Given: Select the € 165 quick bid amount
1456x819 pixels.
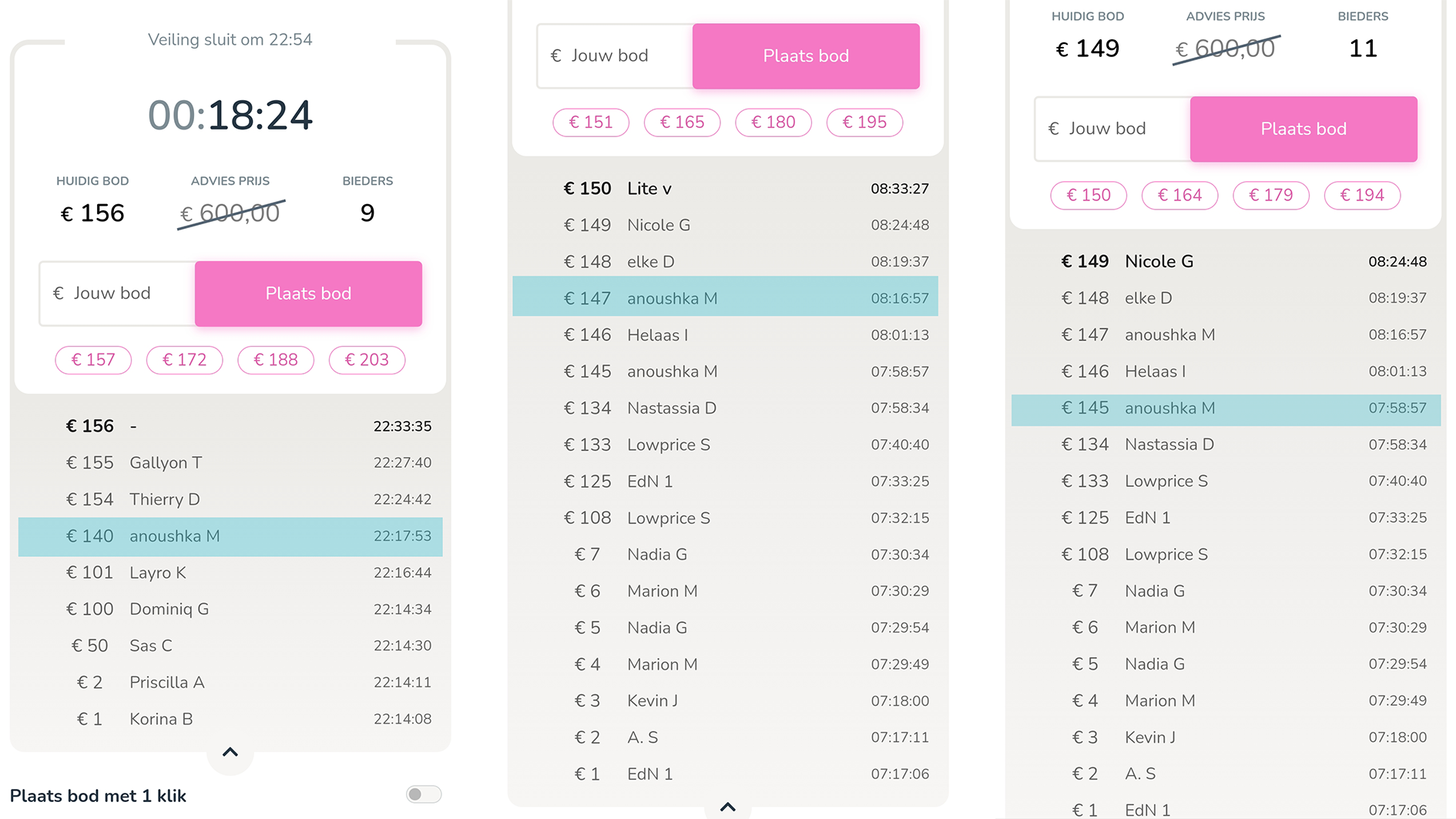Looking at the screenshot, I should [x=682, y=123].
